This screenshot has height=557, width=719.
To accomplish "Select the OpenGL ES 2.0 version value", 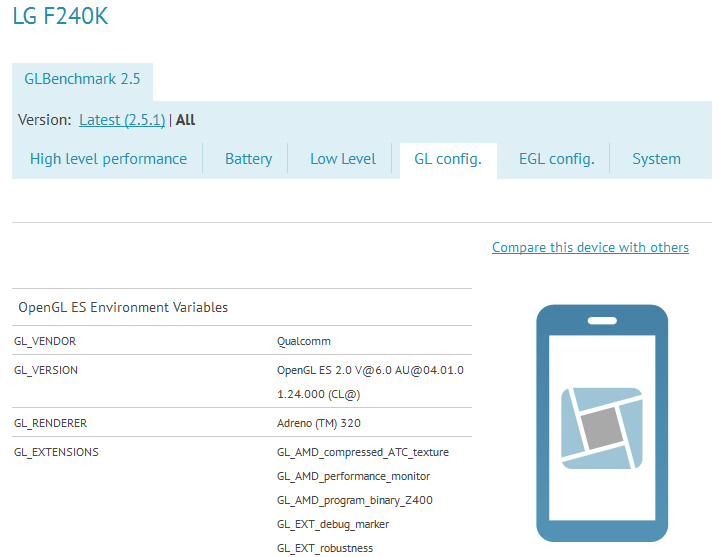I will point(370,370).
